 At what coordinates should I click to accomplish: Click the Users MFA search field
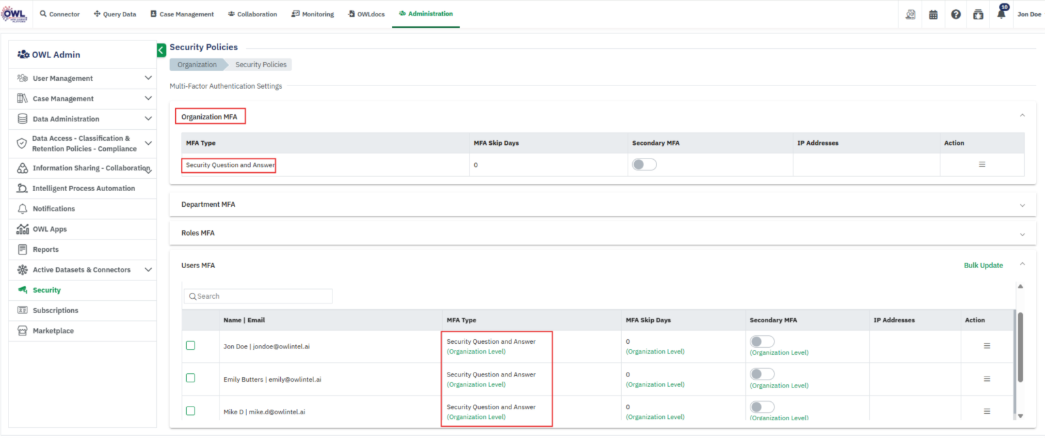258,296
